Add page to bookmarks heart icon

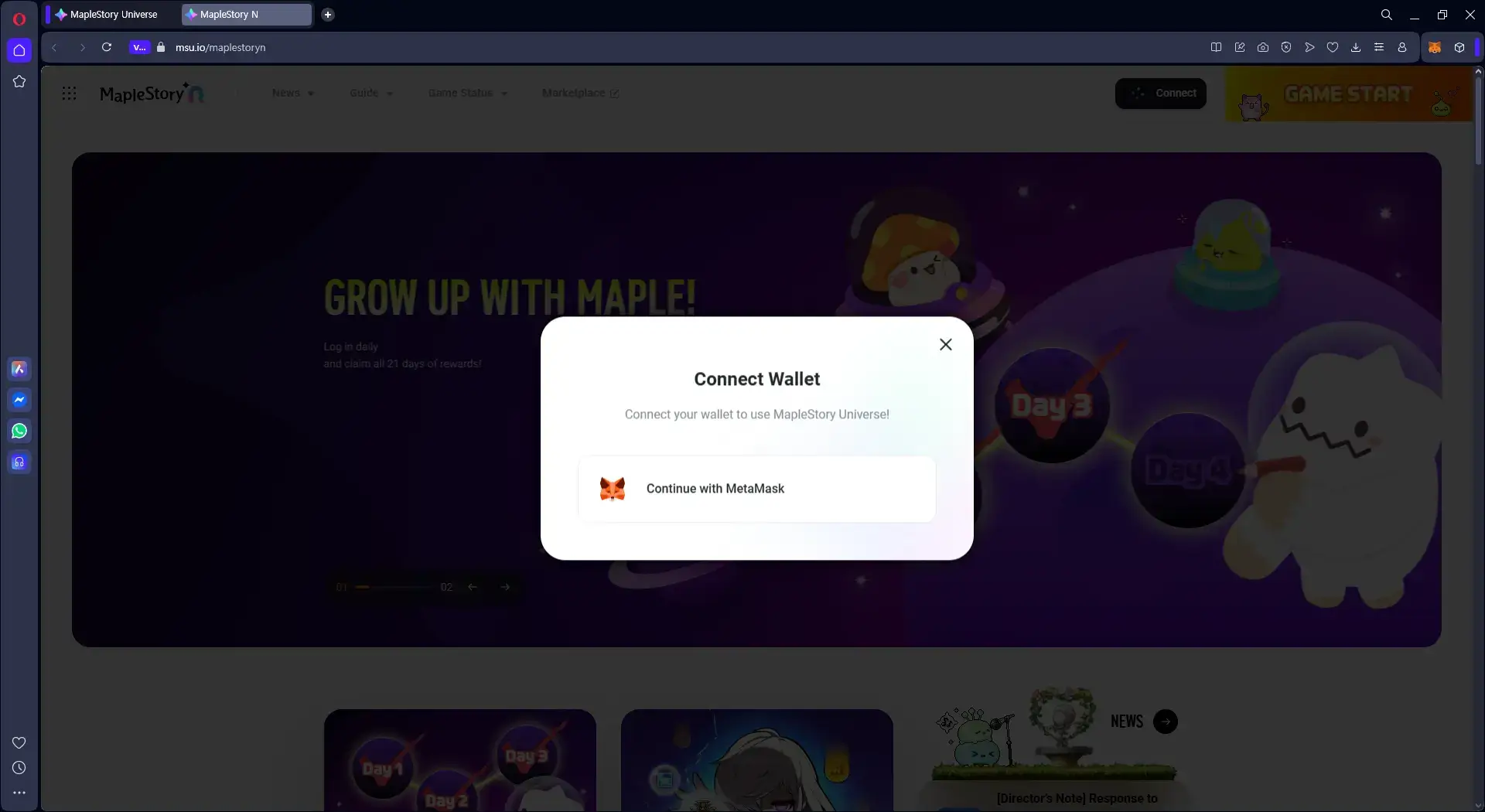tap(1333, 47)
